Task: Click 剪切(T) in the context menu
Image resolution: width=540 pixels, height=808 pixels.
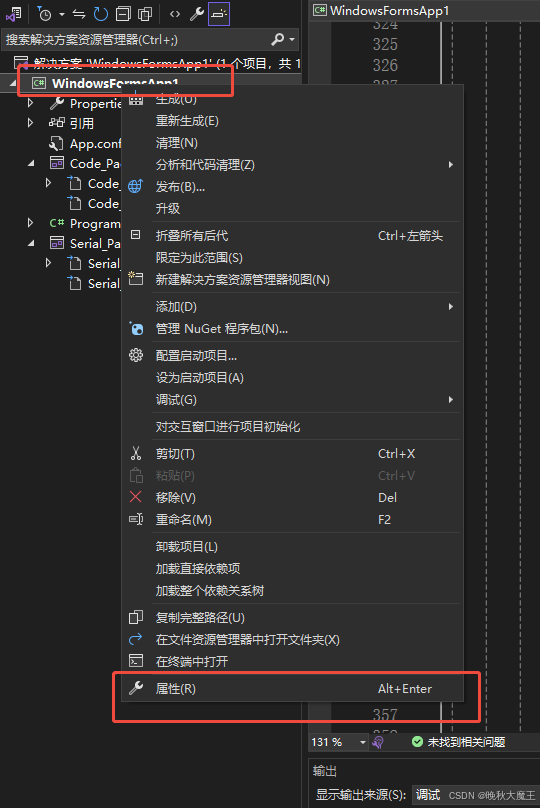Action: [x=292, y=454]
